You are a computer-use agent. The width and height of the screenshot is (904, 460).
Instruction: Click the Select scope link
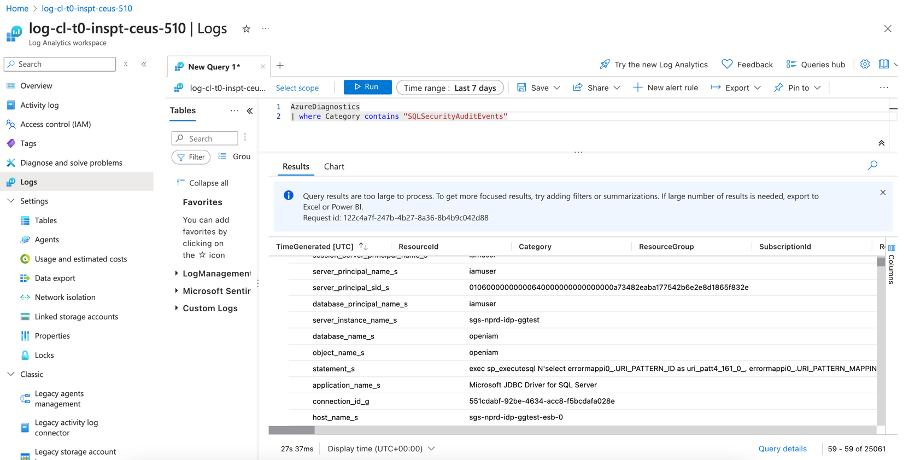[297, 88]
